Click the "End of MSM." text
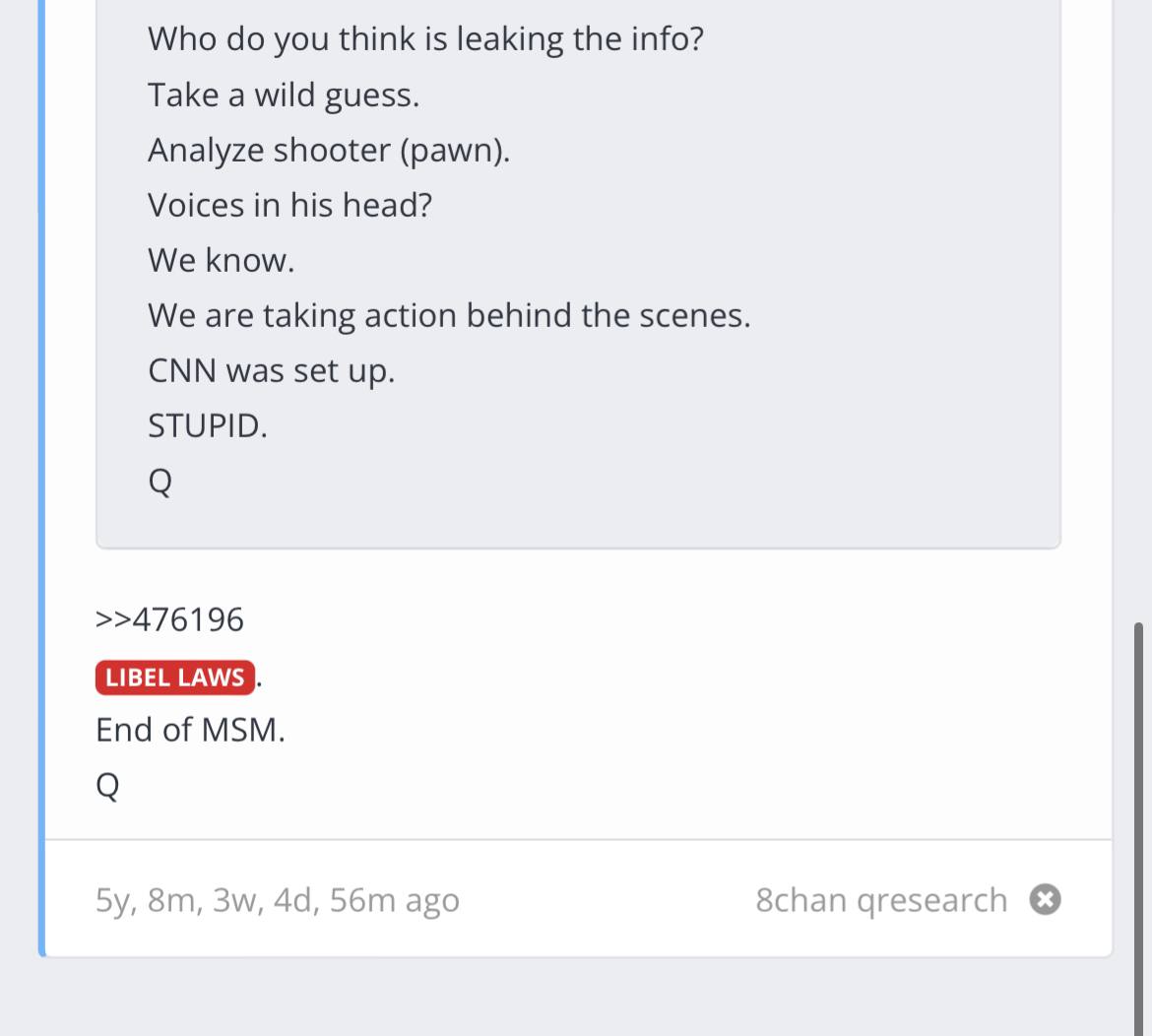Image resolution: width=1152 pixels, height=1036 pixels. (190, 730)
